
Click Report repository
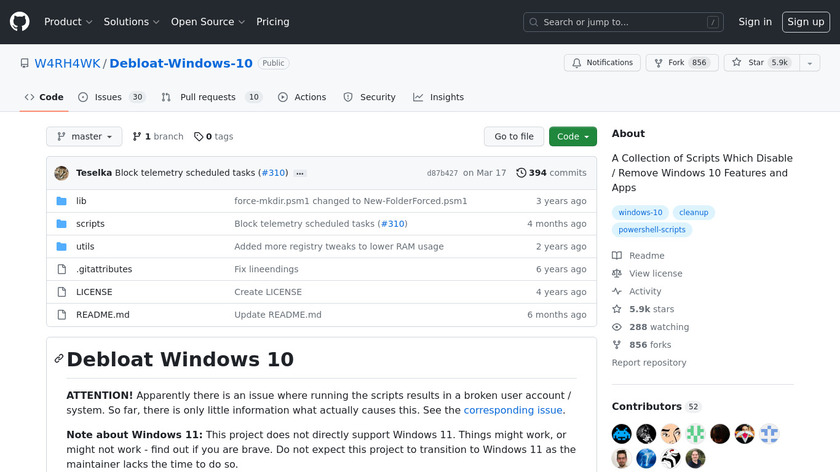click(x=649, y=363)
